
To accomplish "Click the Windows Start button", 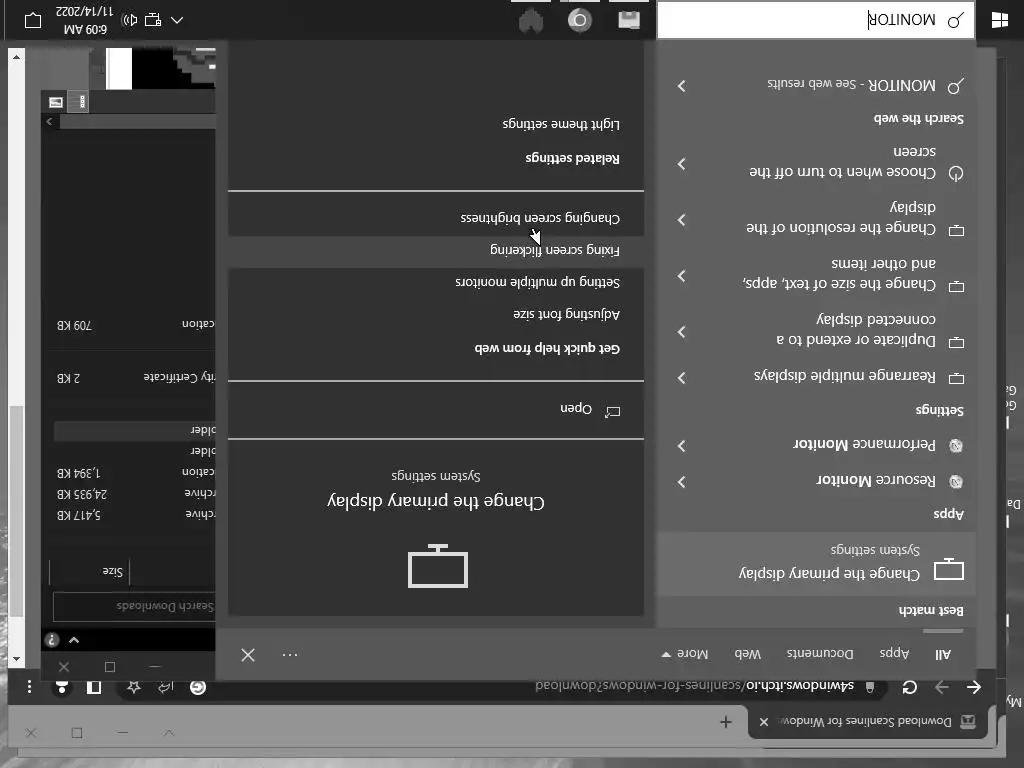I will pos(999,20).
